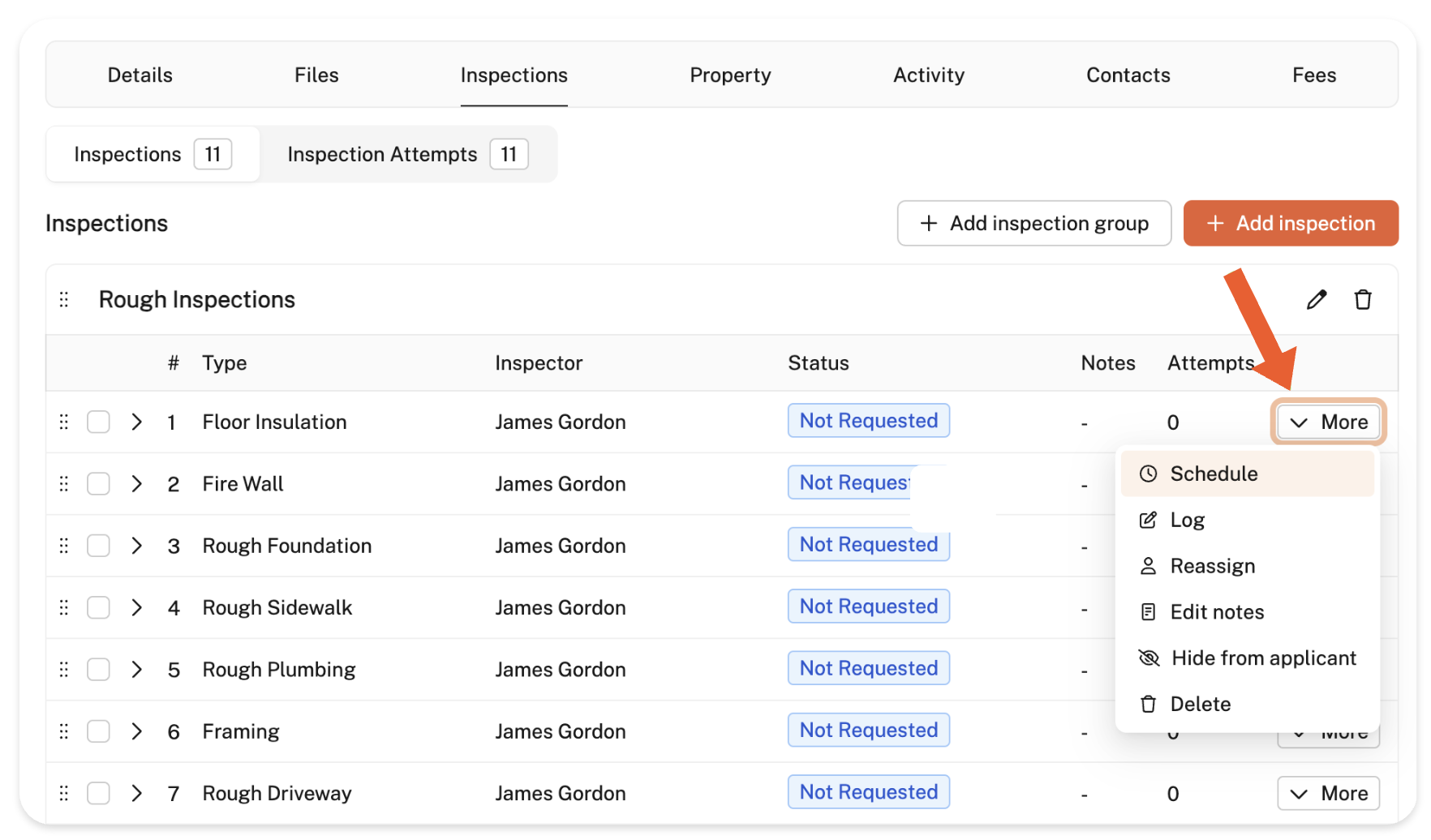The image size is (1431, 840).
Task: Switch to the Property tab
Action: [730, 75]
